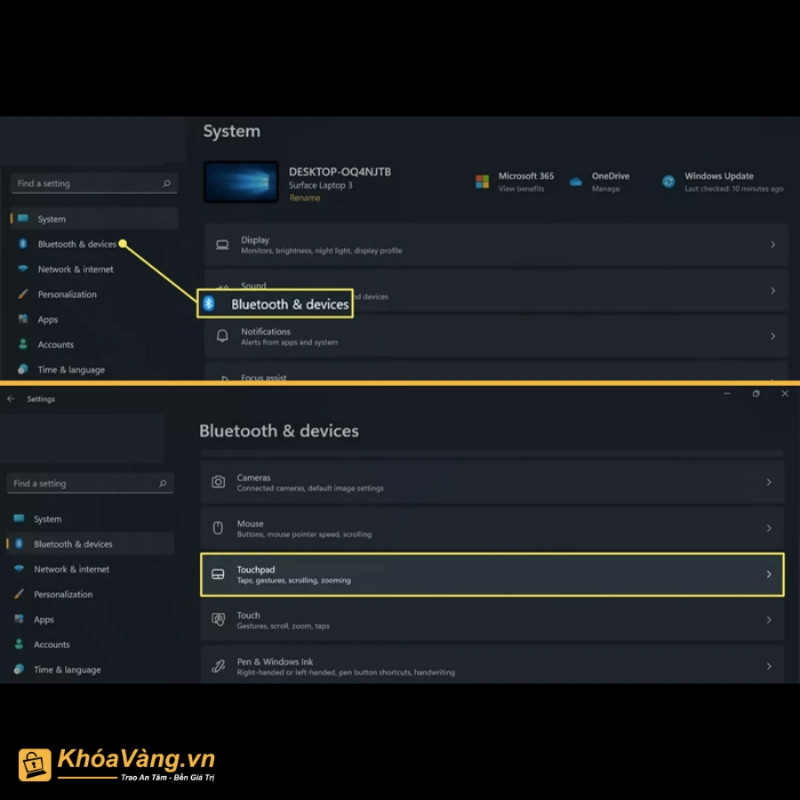Click the Mouse settings icon
The width and height of the screenshot is (800, 800).
tap(218, 528)
